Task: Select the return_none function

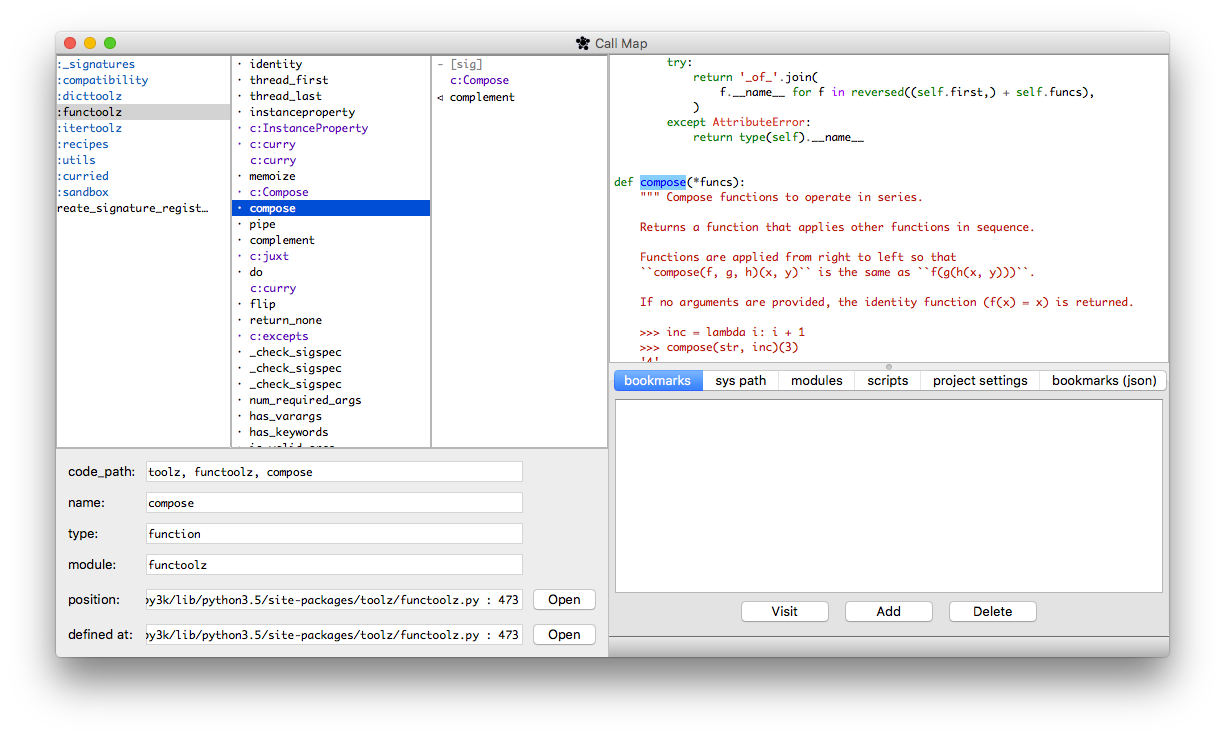Action: tap(331, 320)
